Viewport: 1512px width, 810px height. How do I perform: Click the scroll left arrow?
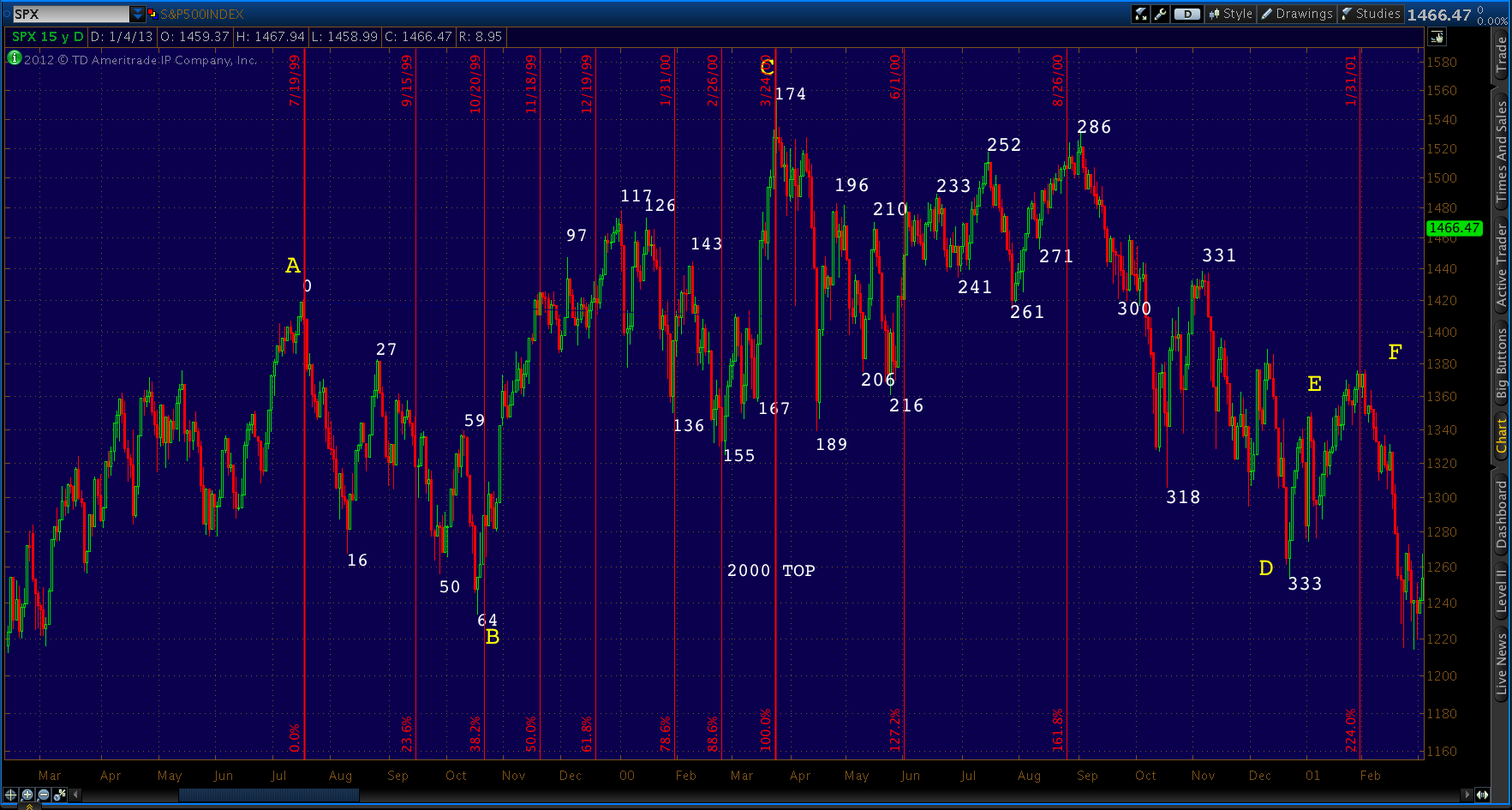tap(75, 795)
